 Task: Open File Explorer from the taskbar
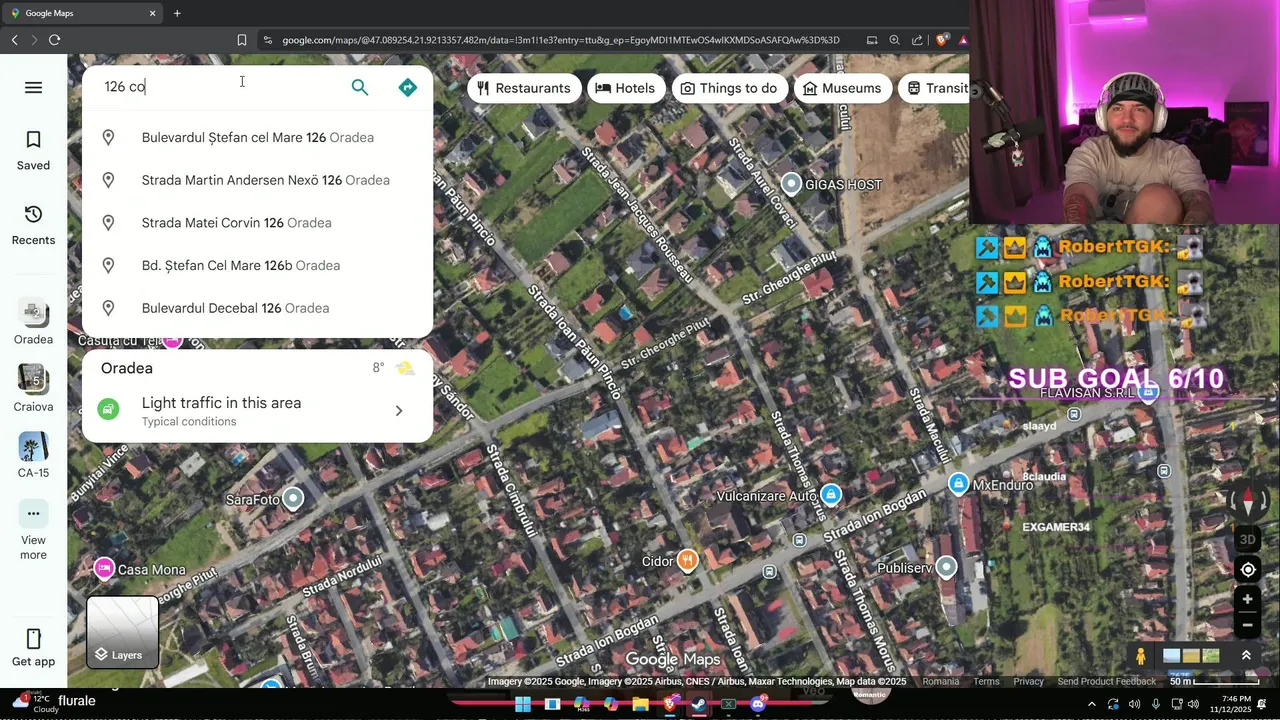click(x=640, y=704)
